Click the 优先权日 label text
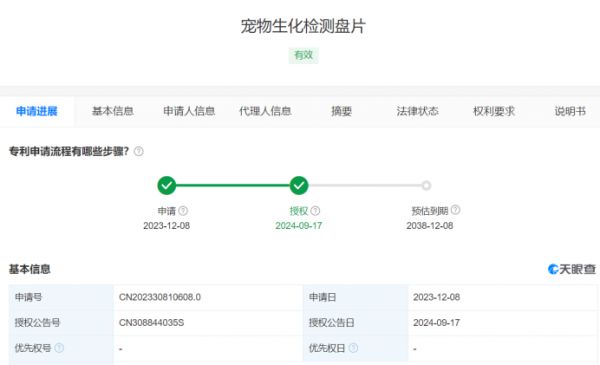This screenshot has width=600, height=365. coord(327,348)
